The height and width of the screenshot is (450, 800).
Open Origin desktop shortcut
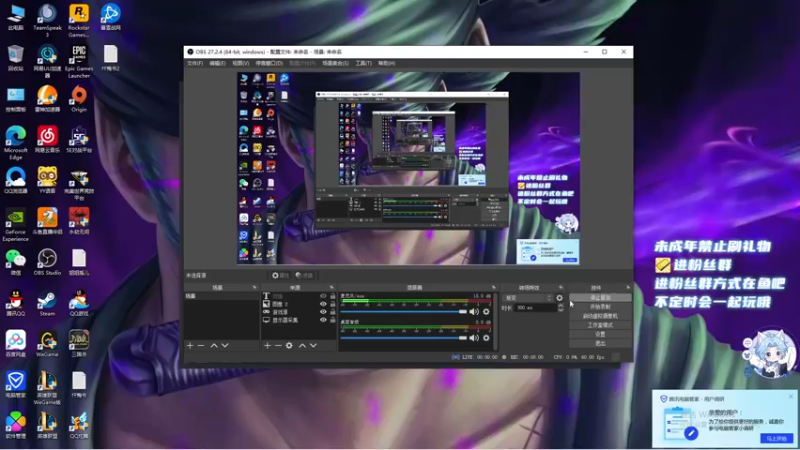pos(79,99)
